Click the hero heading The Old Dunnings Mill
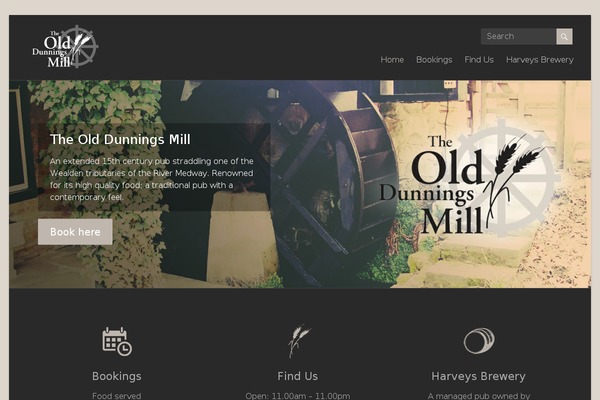The image size is (600, 400). pos(120,139)
